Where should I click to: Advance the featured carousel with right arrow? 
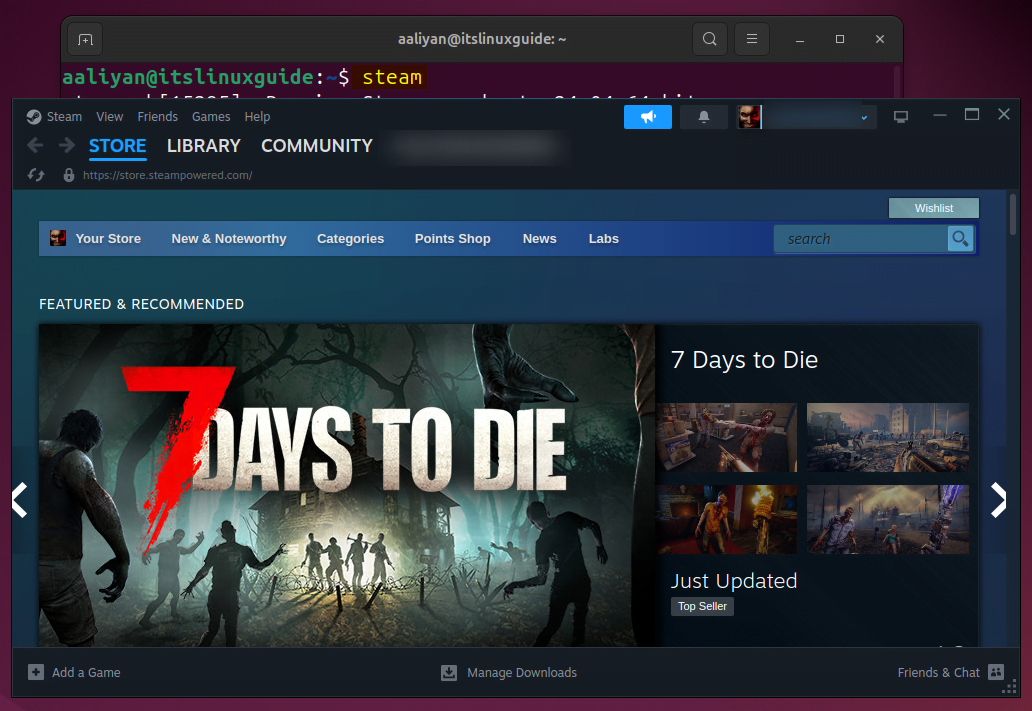(998, 500)
